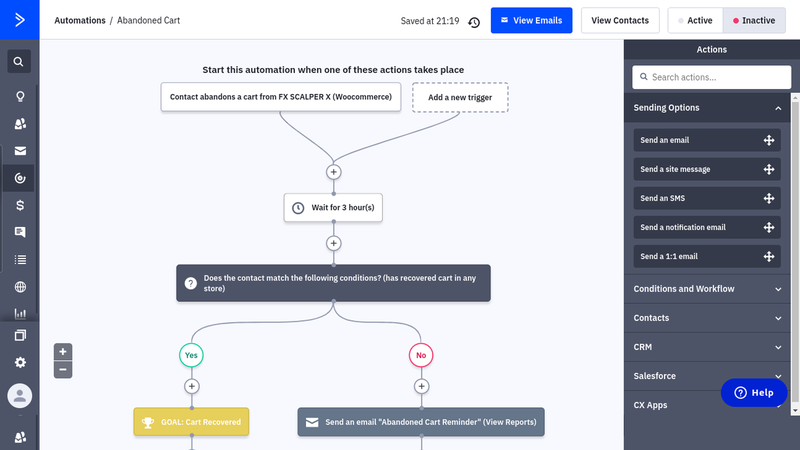The height and width of the screenshot is (450, 800).
Task: Select the Send a 1:1 email action
Action: click(x=707, y=257)
